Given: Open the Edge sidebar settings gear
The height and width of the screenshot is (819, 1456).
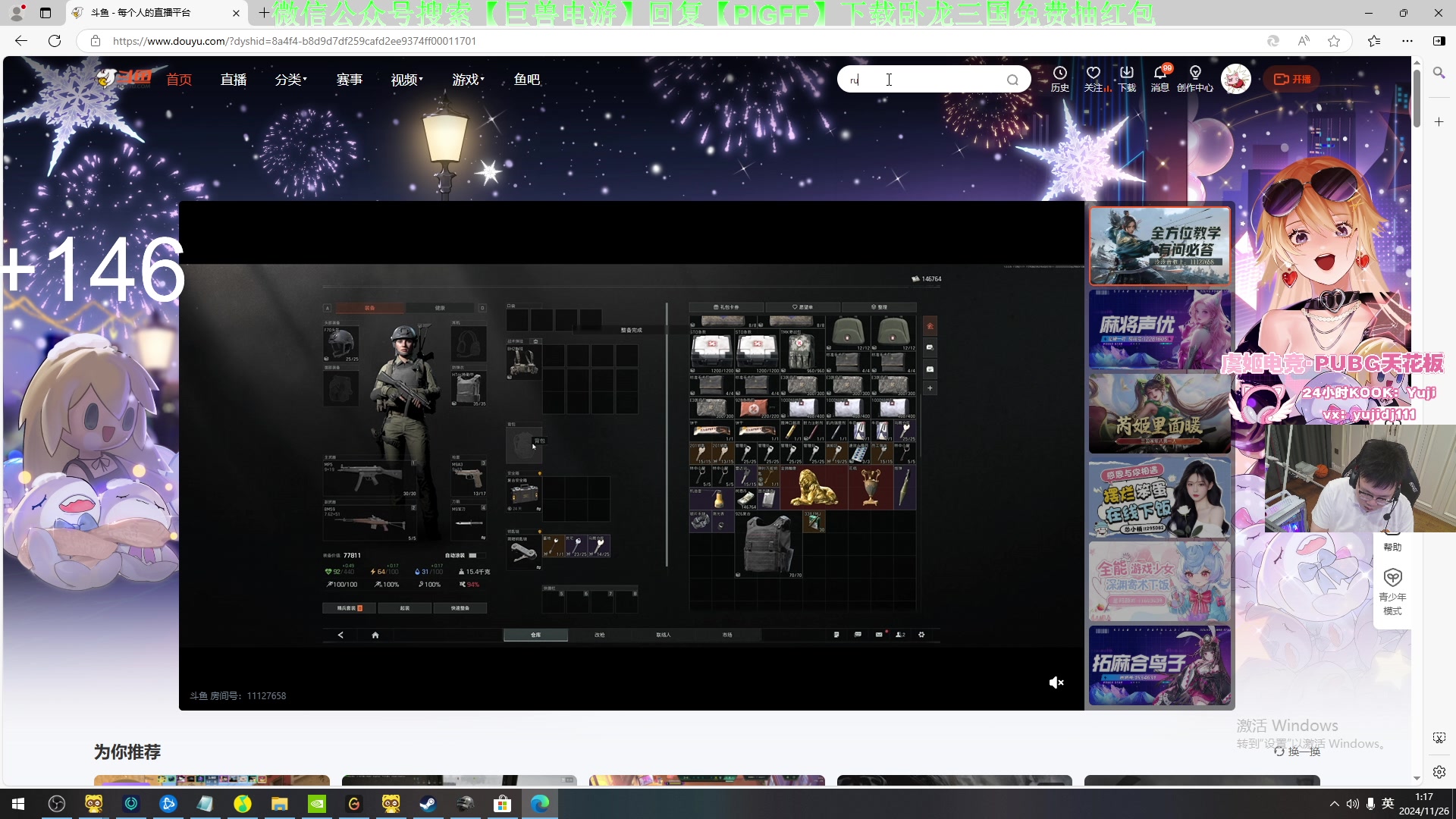Looking at the screenshot, I should point(1439,772).
